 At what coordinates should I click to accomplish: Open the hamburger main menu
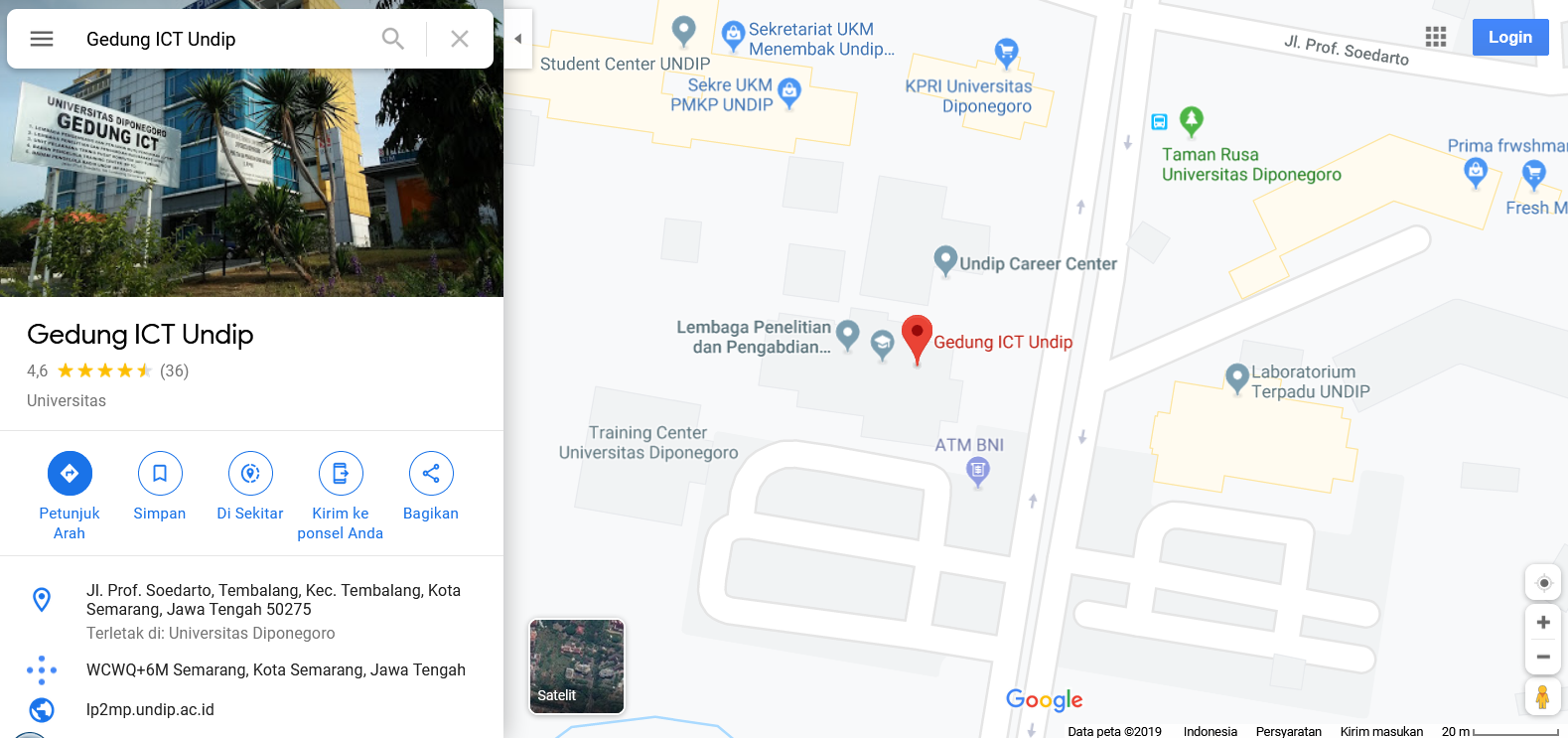[42, 39]
